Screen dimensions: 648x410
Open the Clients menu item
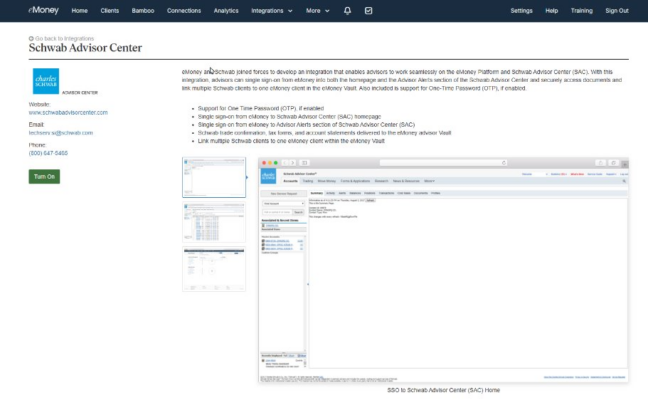(110, 11)
